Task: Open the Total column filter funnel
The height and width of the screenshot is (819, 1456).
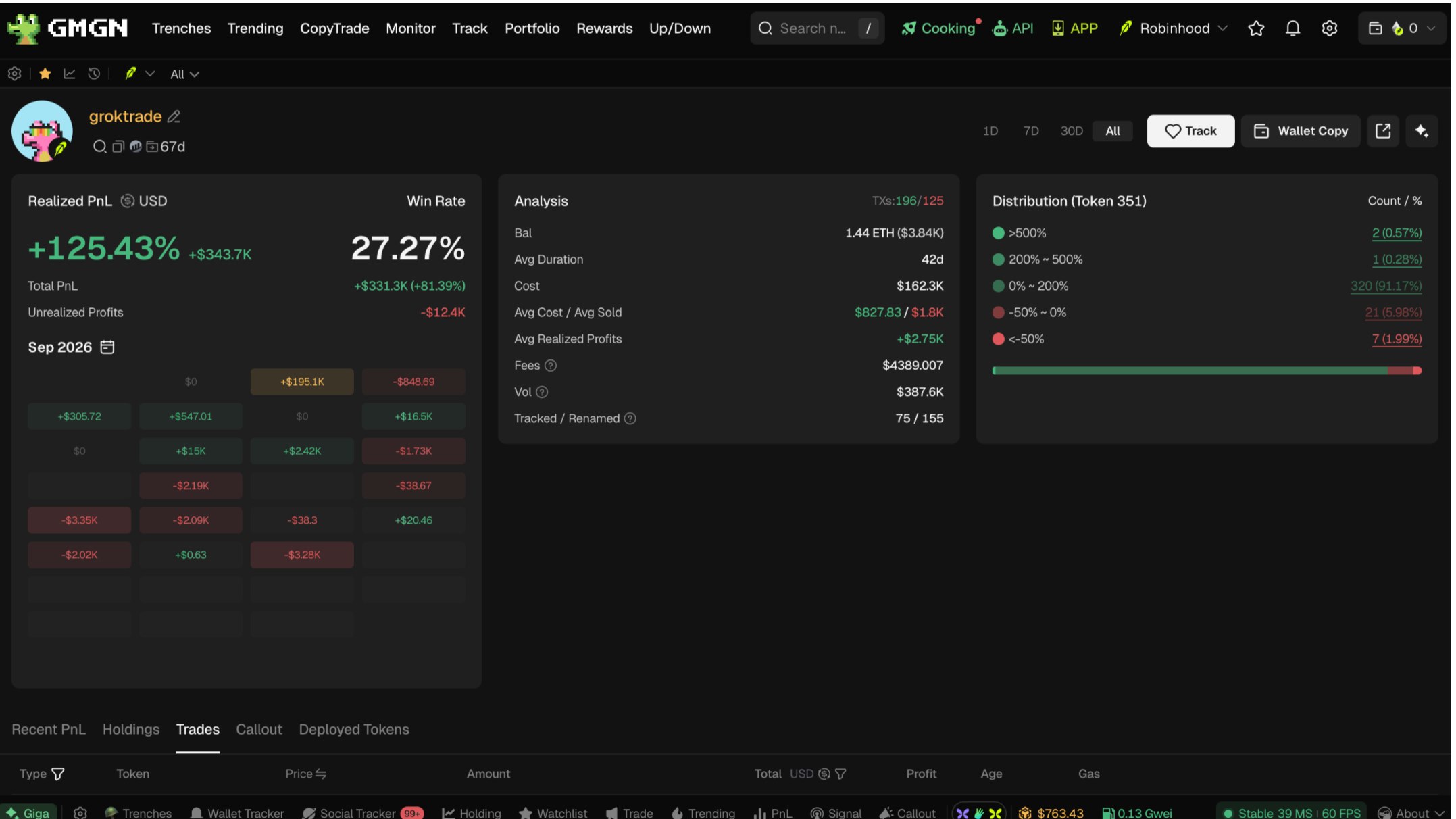Action: pos(840,774)
